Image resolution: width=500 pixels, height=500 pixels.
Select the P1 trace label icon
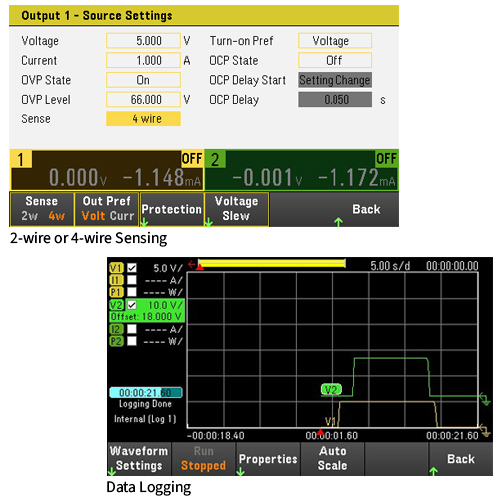(x=116, y=292)
